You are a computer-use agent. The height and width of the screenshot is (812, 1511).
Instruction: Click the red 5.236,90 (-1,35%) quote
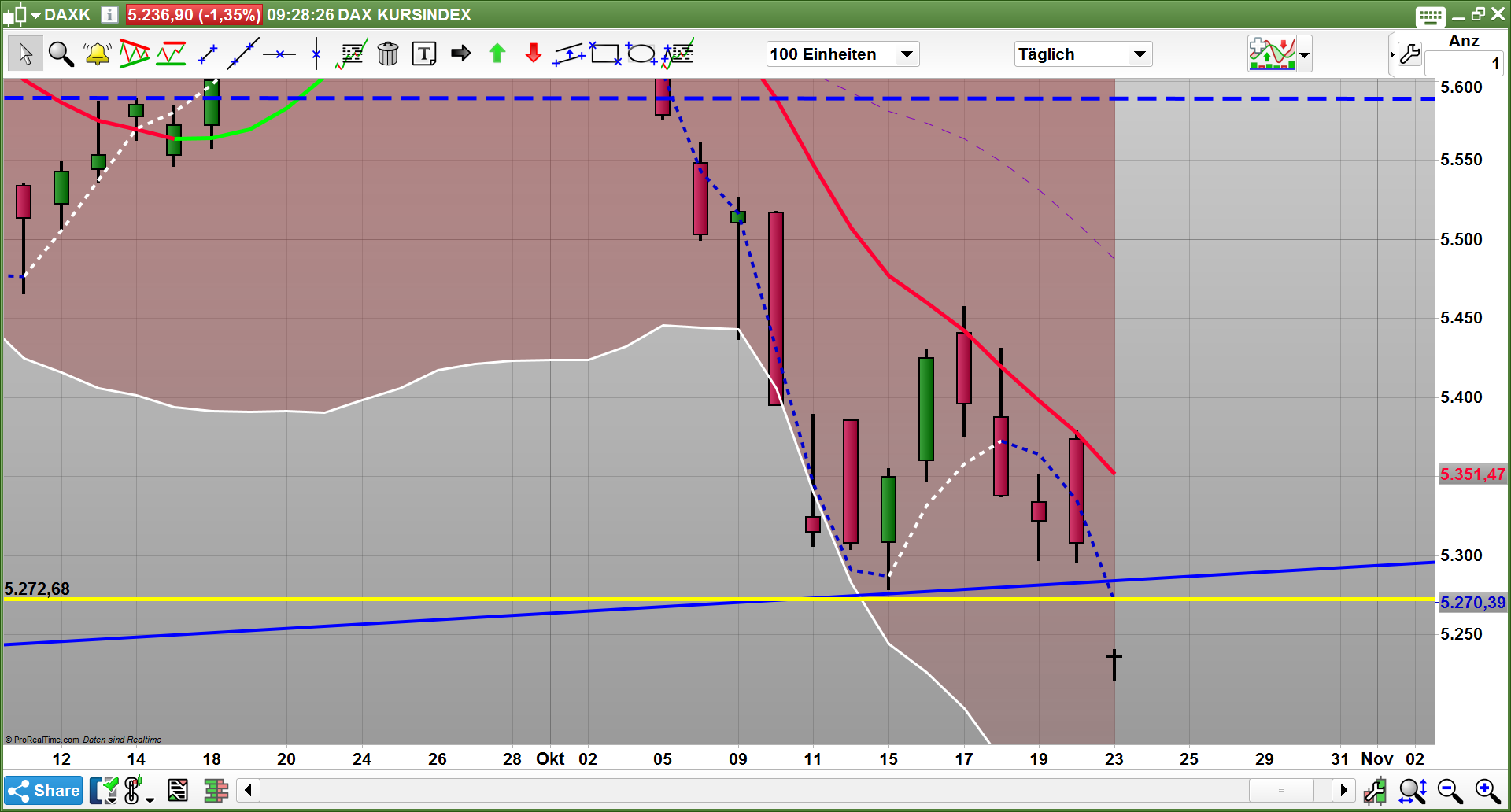tap(194, 15)
